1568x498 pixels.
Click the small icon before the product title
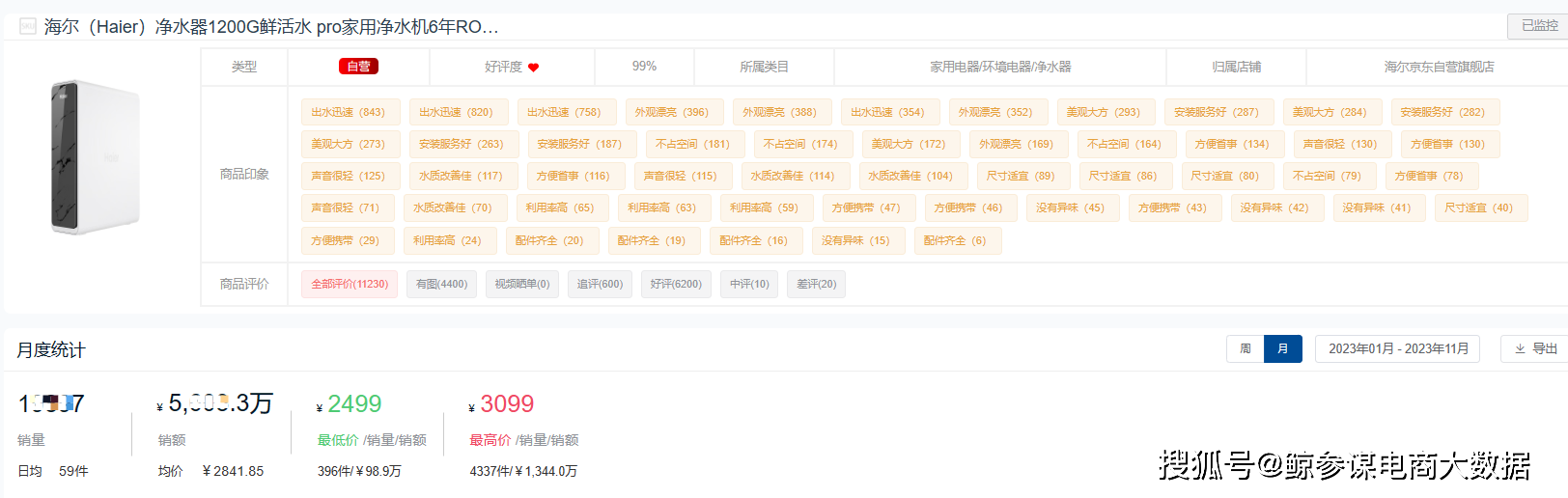pos(28,27)
